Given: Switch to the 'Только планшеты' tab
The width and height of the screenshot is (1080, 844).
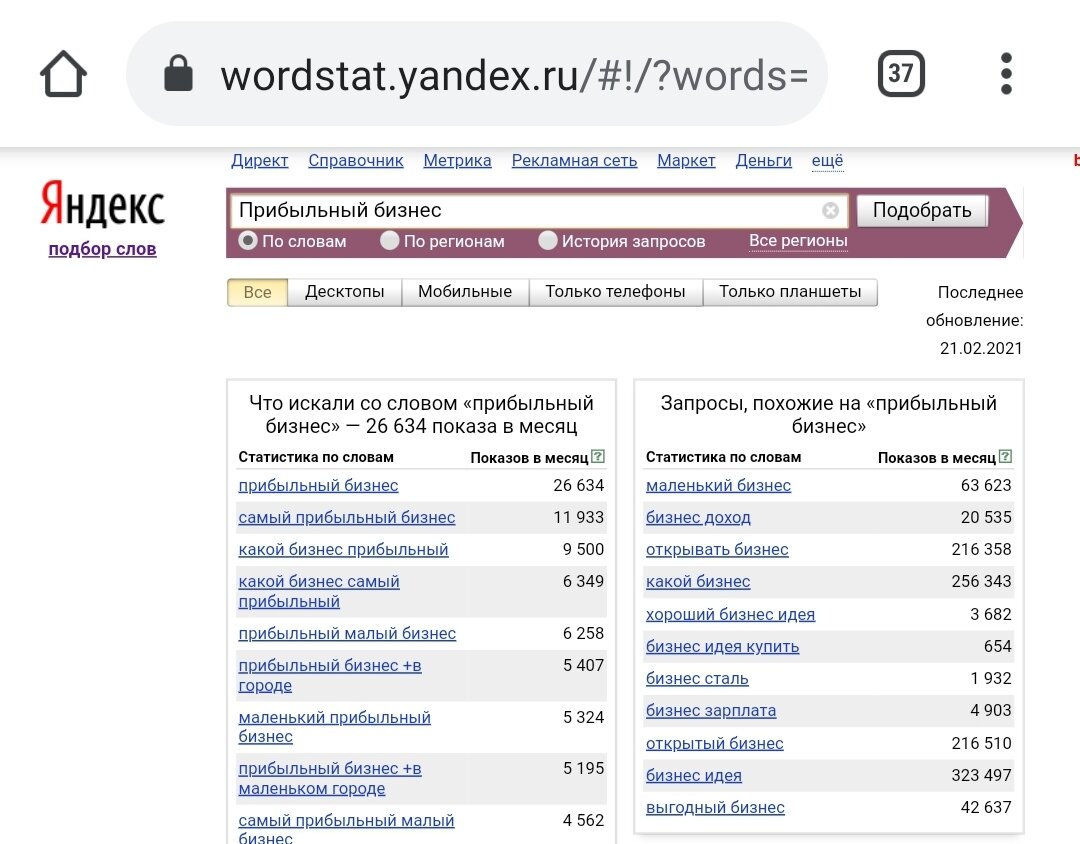Looking at the screenshot, I should pos(790,292).
